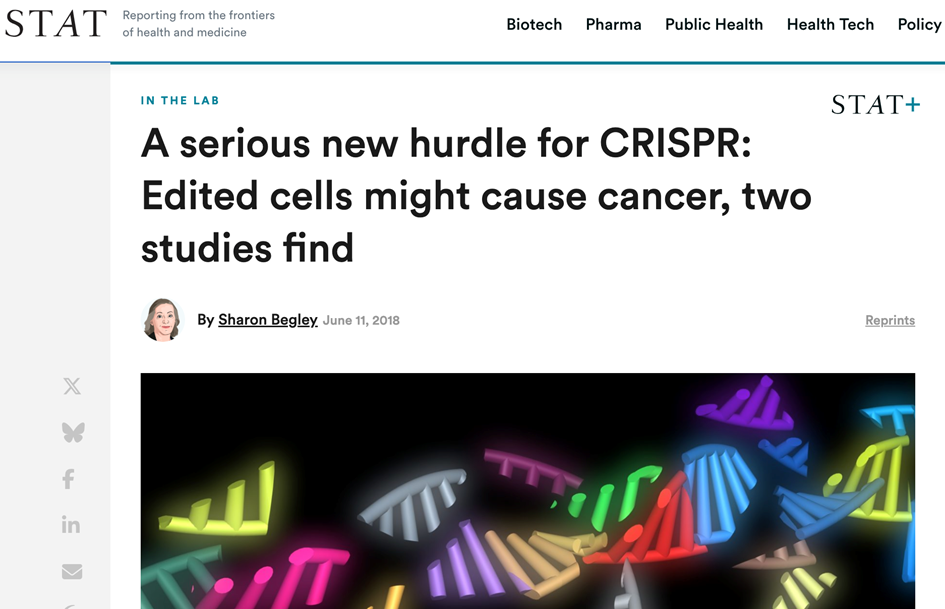Click the STAT logo in the header

(x=56, y=24)
